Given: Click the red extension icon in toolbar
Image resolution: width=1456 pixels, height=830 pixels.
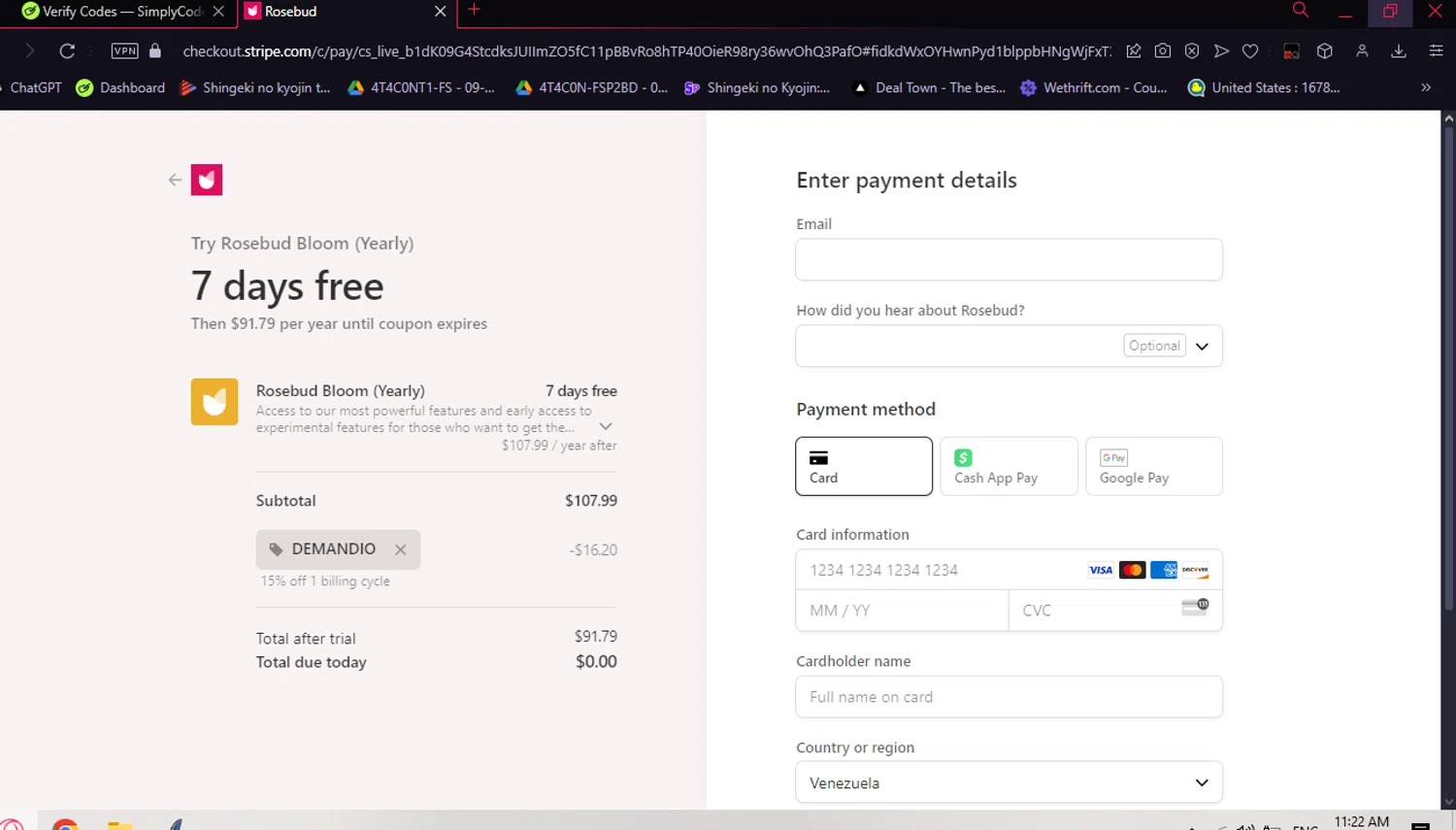Looking at the screenshot, I should click(x=1291, y=51).
